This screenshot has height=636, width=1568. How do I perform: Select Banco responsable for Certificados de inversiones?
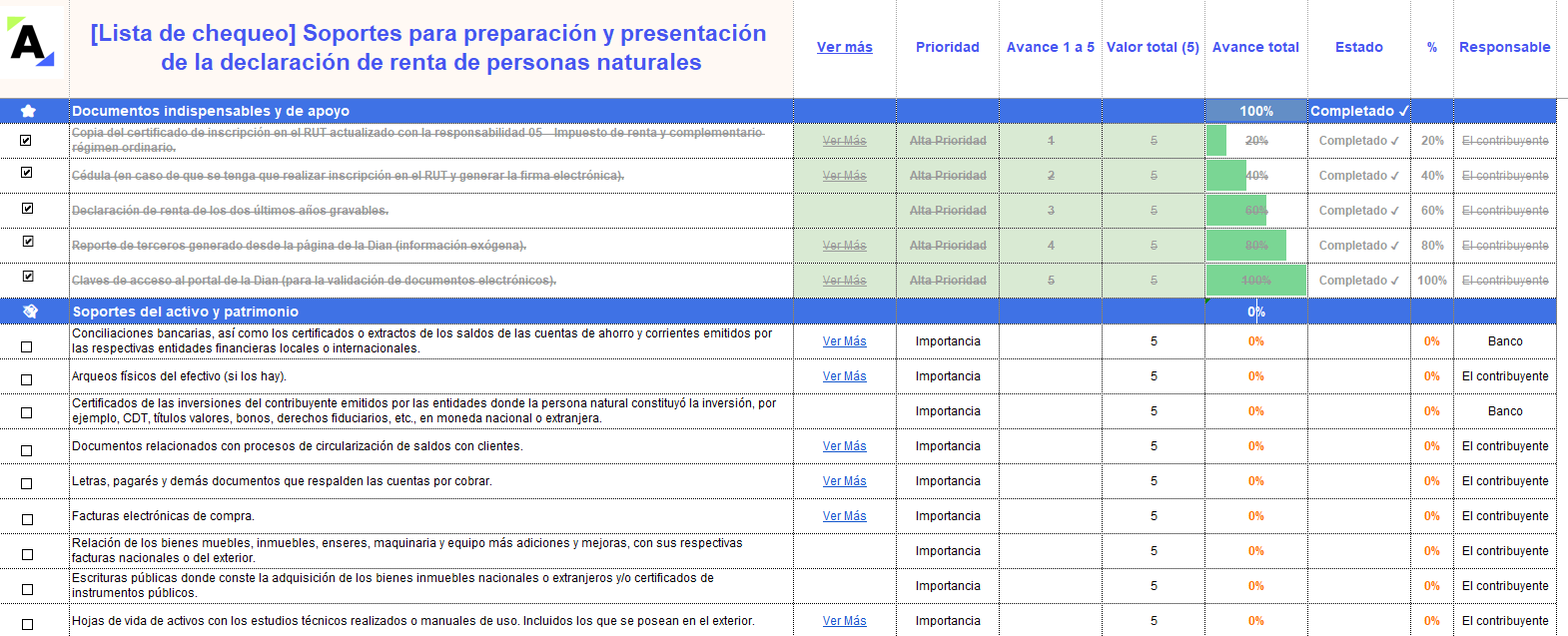[x=1505, y=411]
